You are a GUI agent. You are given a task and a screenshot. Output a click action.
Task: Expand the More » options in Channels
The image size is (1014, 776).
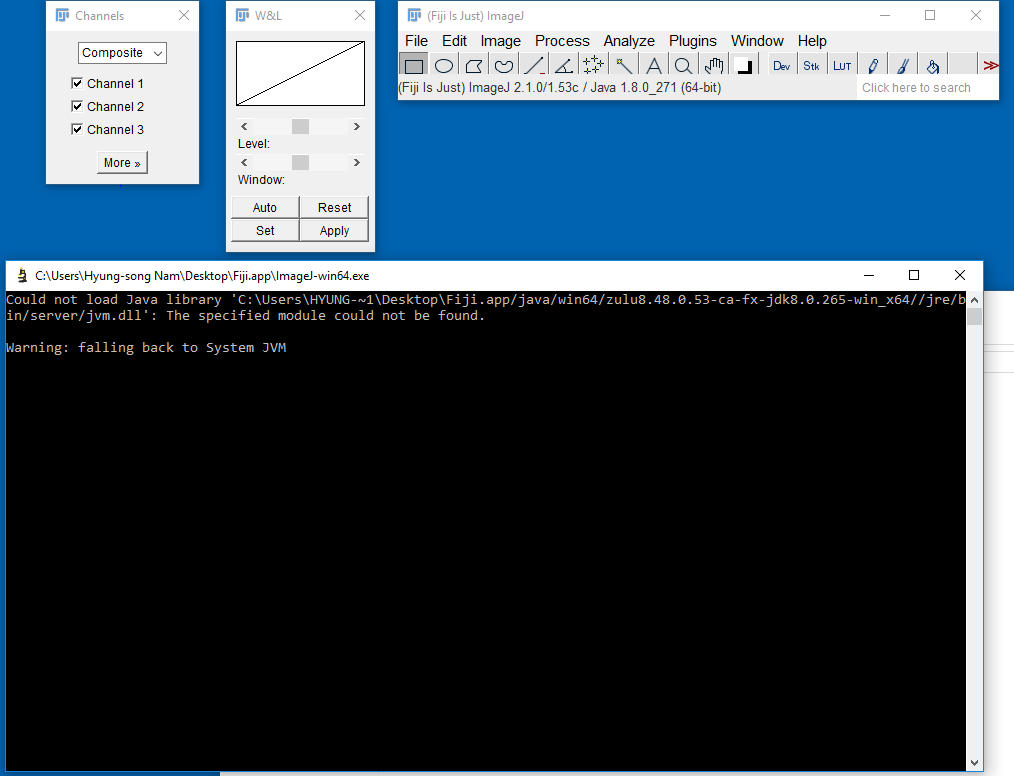(x=122, y=163)
